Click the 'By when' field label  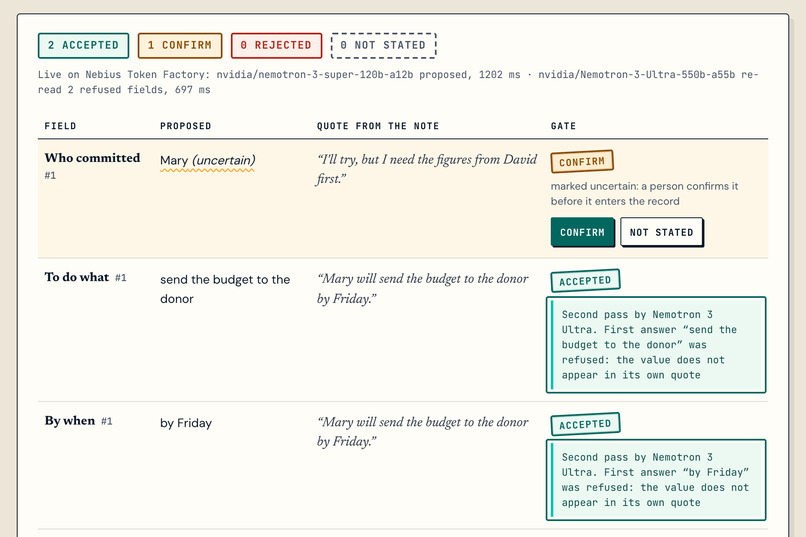[70, 420]
